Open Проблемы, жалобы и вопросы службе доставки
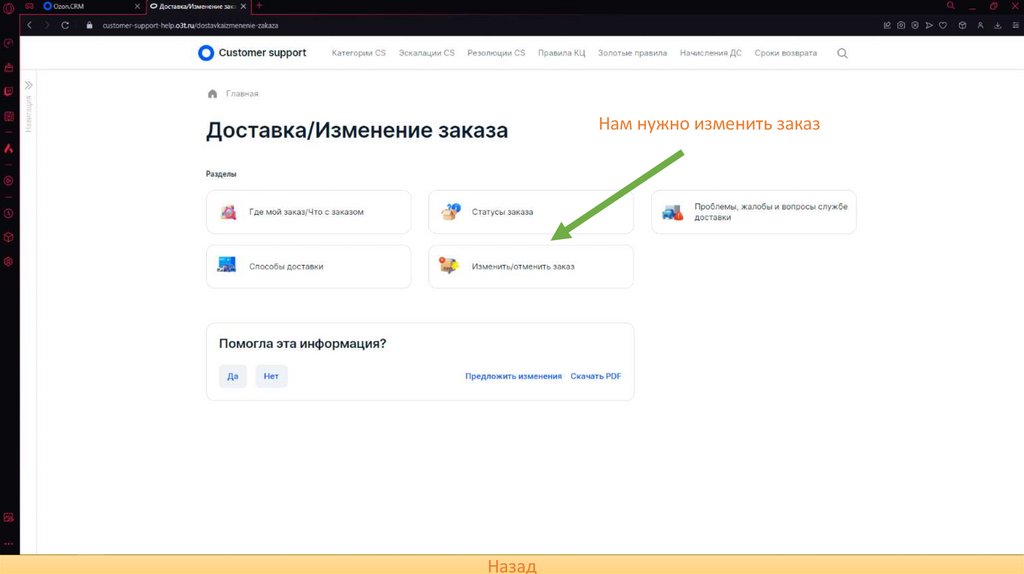 pos(754,212)
